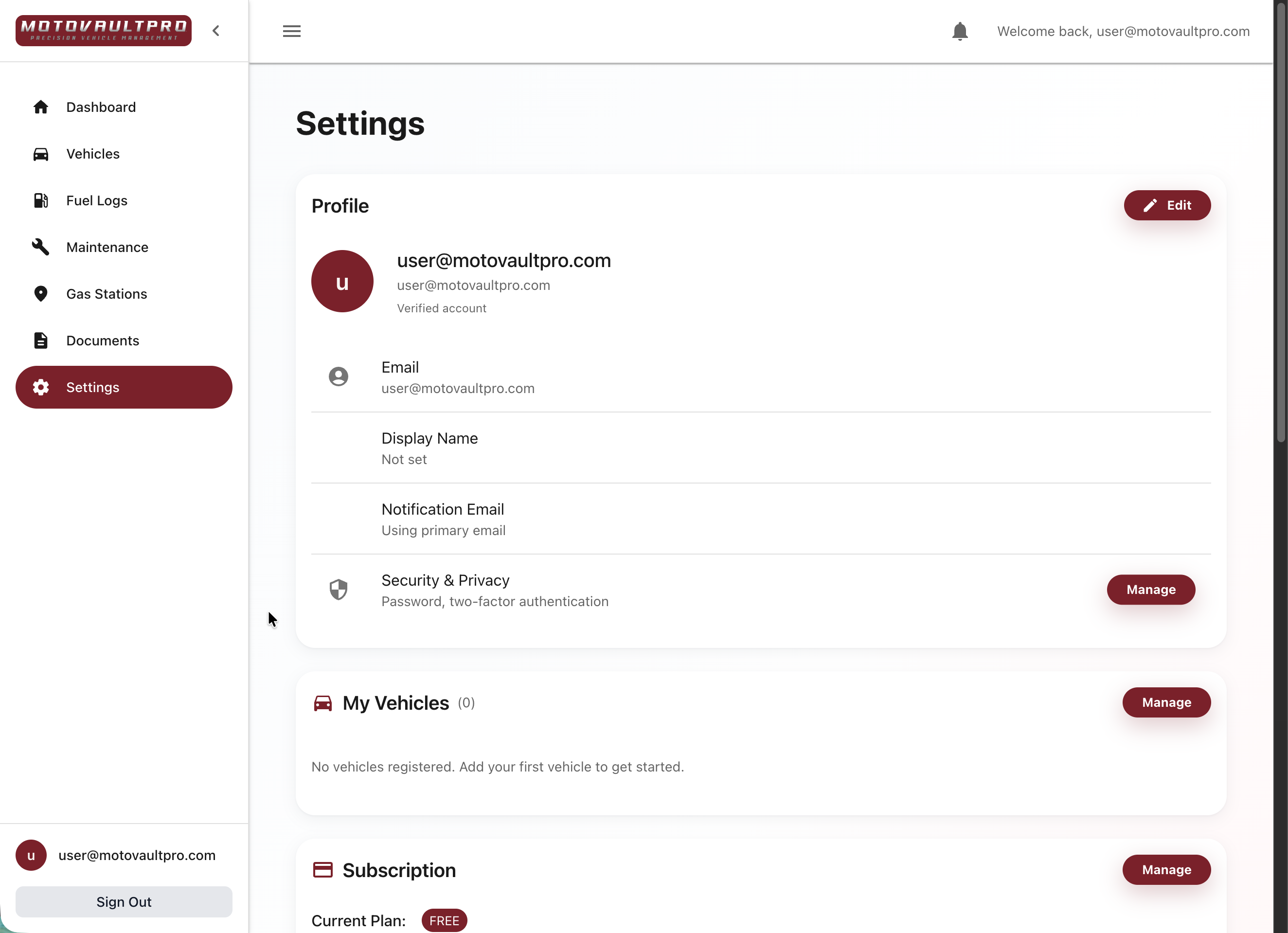Click Manage for Subscription
Screen dimensions: 1288x933
point(1166,870)
